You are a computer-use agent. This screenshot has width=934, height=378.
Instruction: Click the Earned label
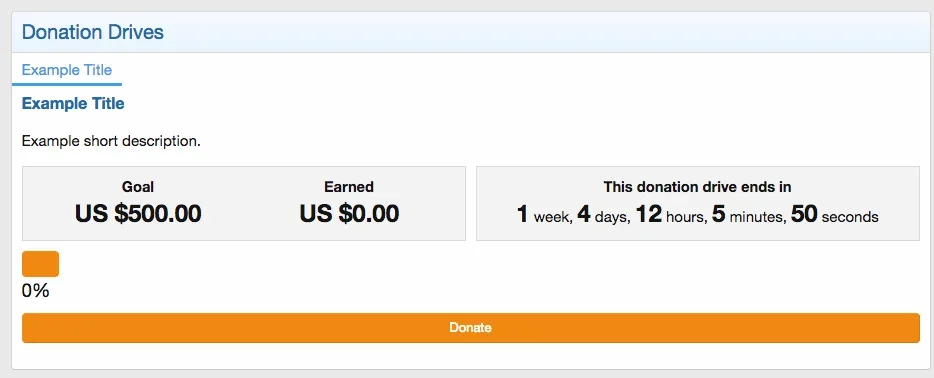349,187
